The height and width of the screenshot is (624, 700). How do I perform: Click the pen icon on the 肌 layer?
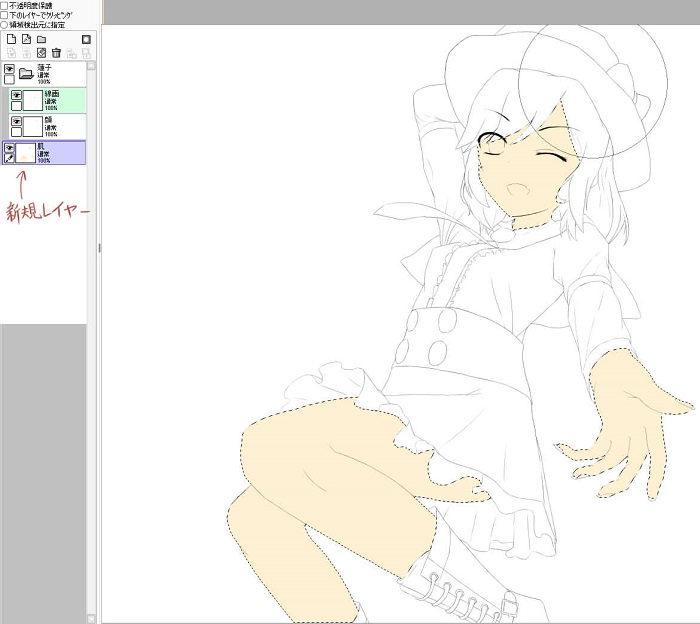9,158
